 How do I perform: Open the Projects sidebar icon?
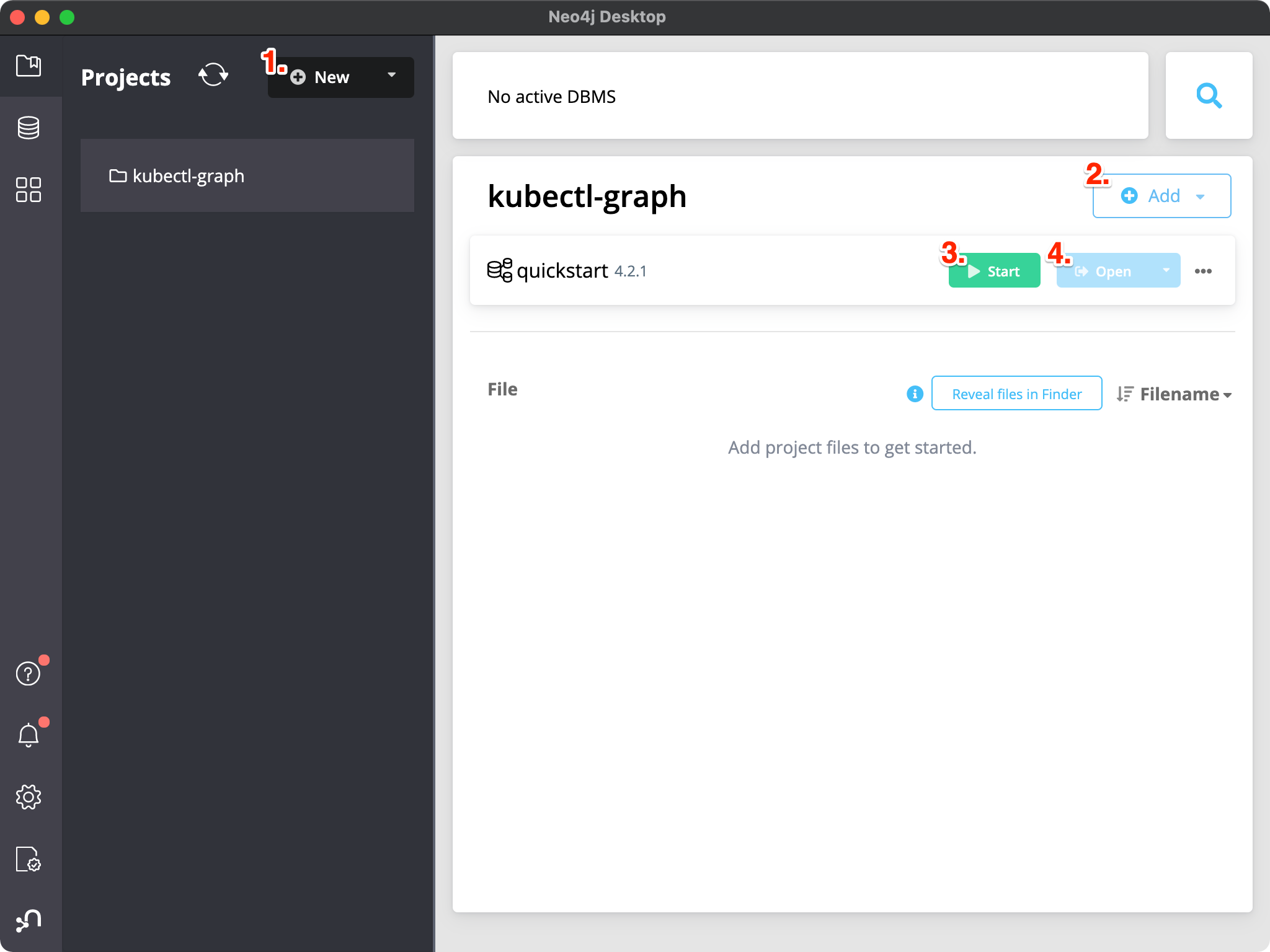pos(29,66)
